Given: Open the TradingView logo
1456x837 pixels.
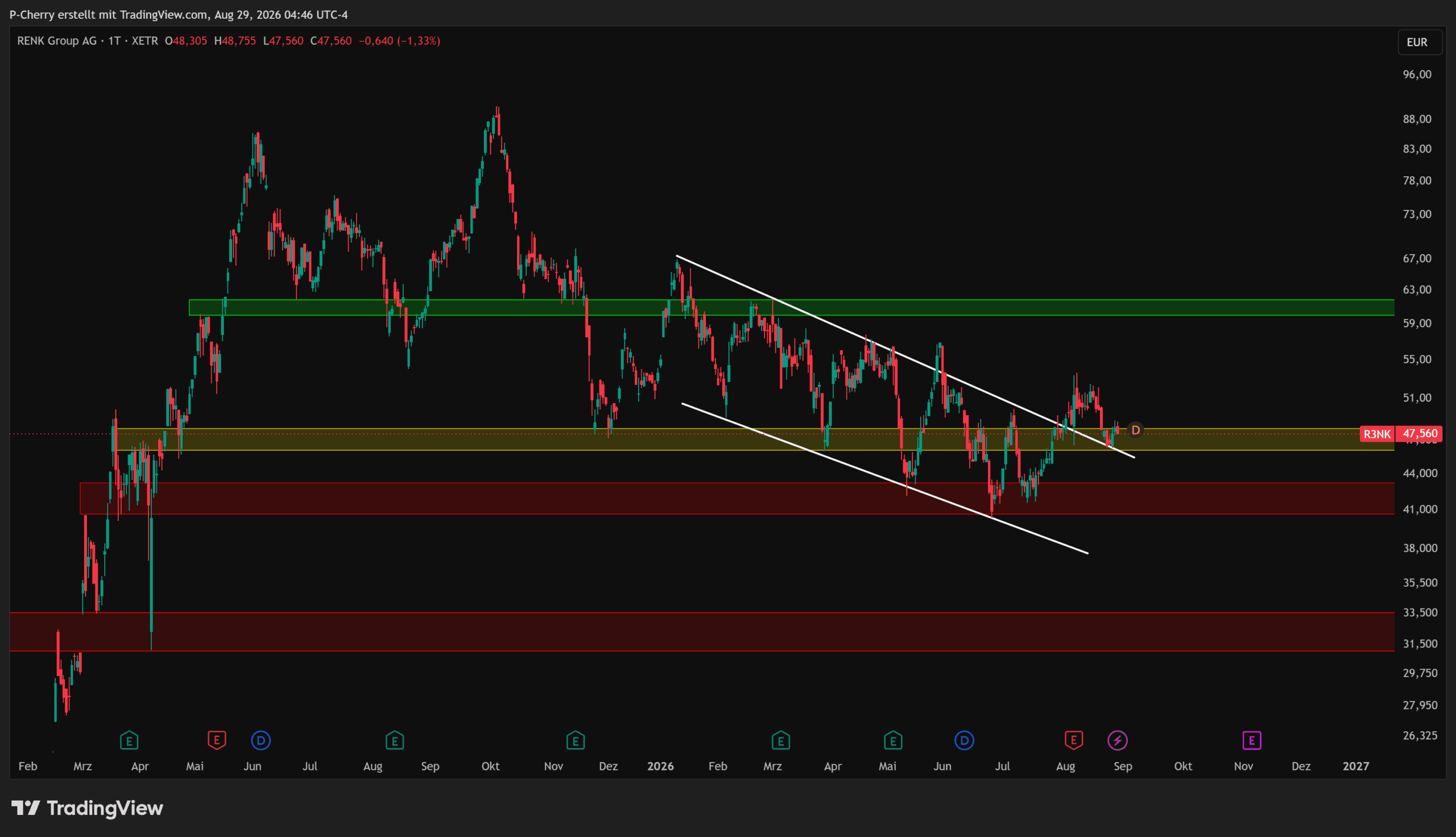Looking at the screenshot, I should 88,808.
